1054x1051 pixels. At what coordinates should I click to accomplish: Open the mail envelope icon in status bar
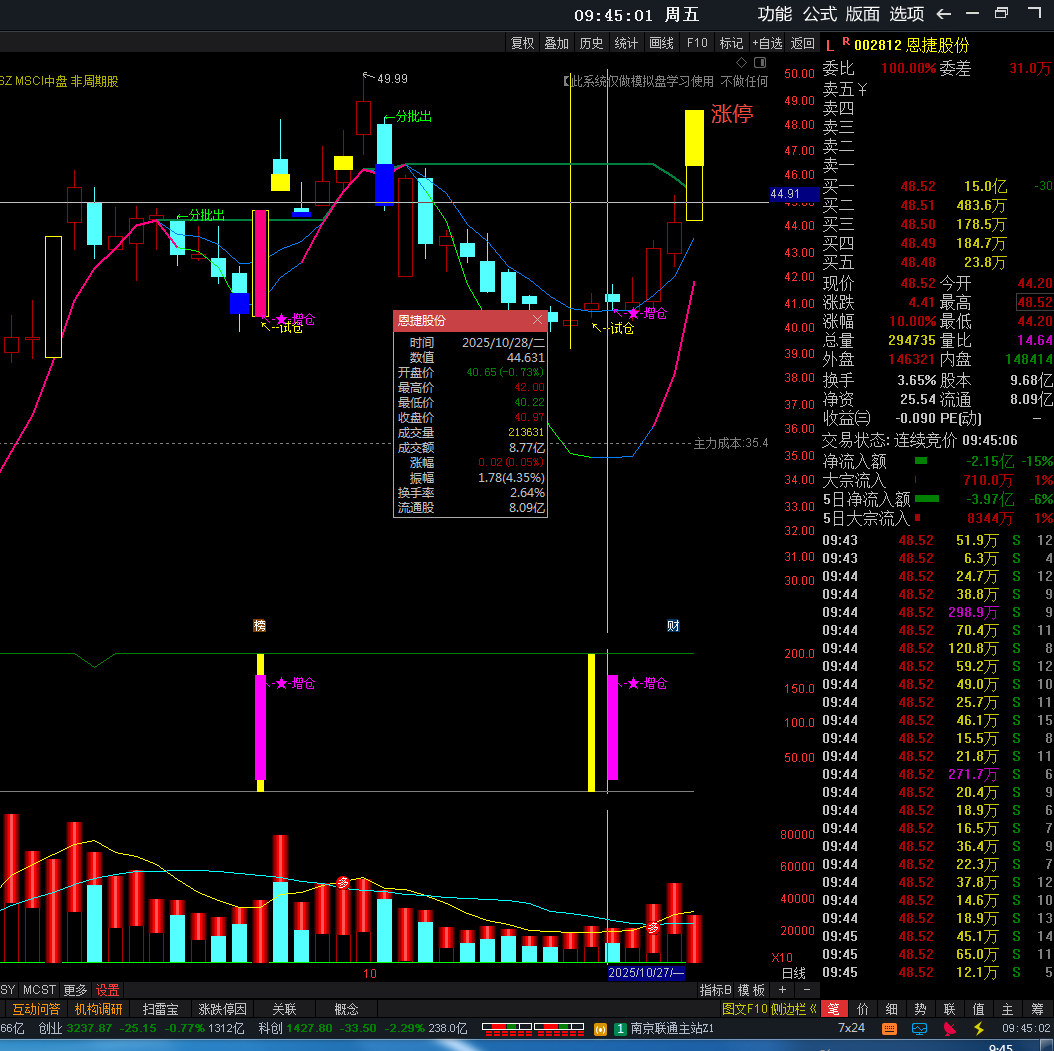(x=921, y=1028)
